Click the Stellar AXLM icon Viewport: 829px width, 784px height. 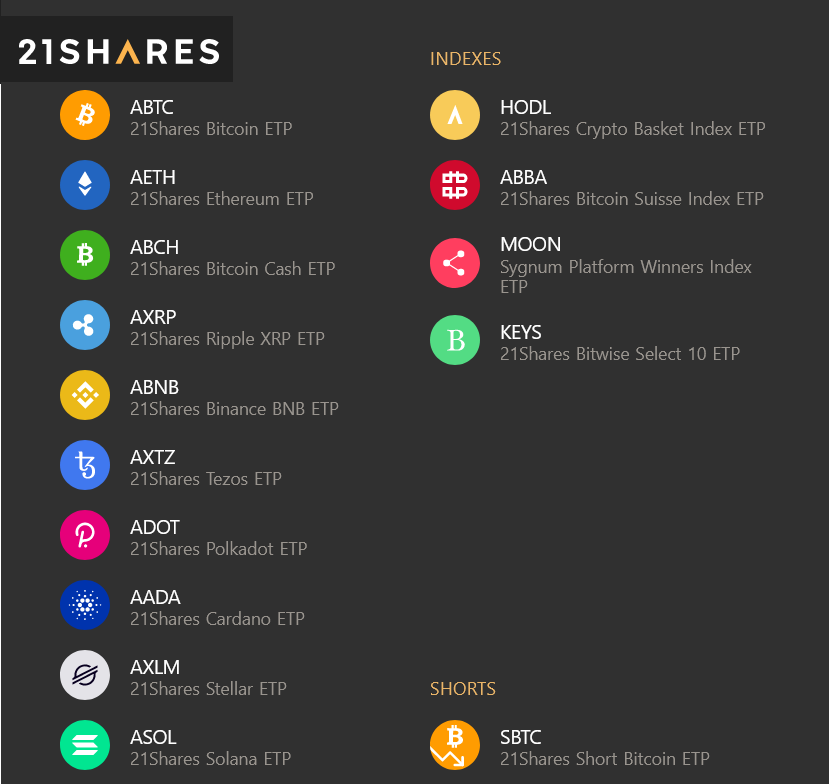click(x=85, y=675)
